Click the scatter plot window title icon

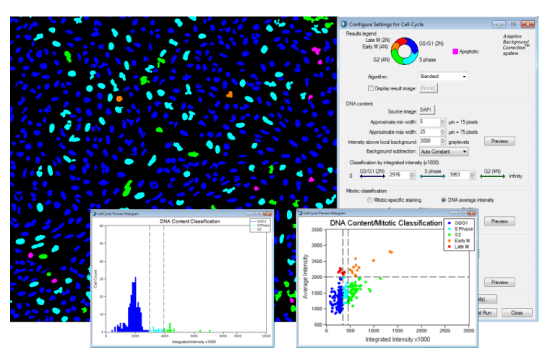coord(300,213)
